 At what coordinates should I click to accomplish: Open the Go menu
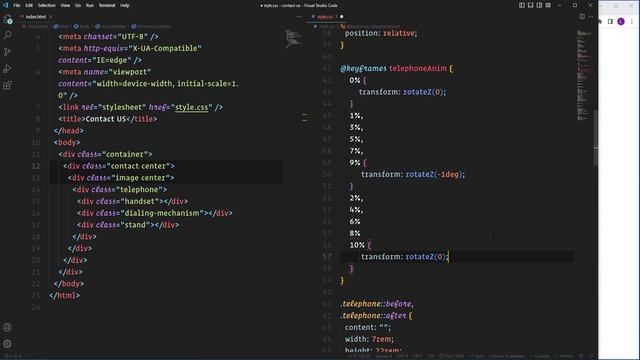[x=78, y=5]
